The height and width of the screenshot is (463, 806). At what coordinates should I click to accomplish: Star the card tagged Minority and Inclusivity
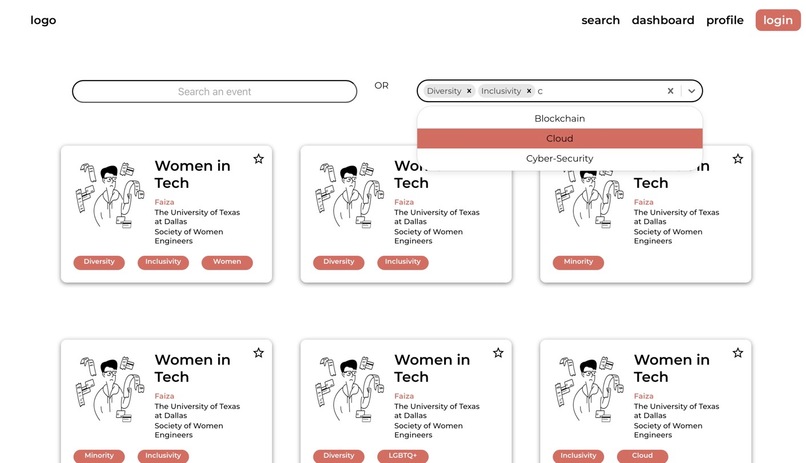click(x=259, y=353)
